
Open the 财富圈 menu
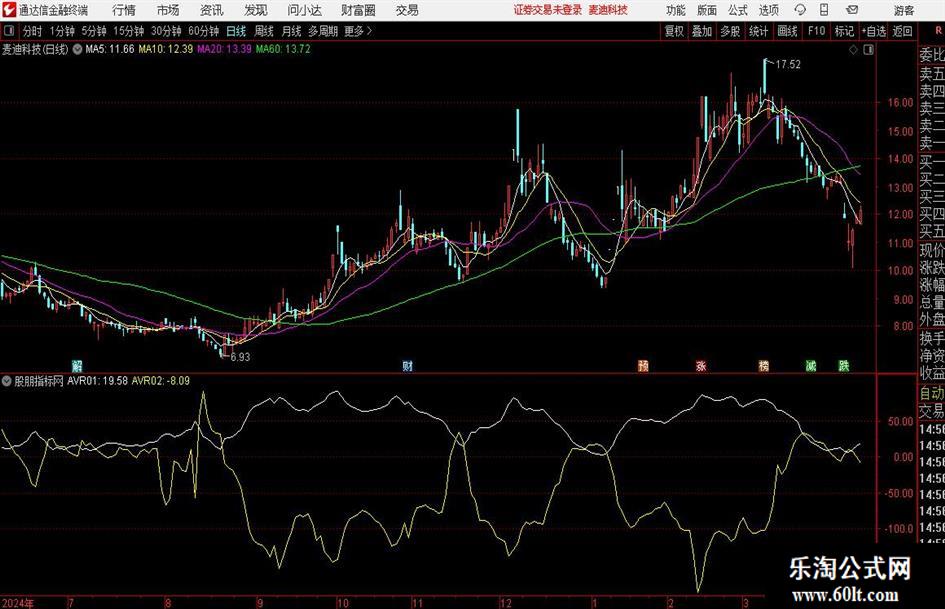click(x=358, y=10)
